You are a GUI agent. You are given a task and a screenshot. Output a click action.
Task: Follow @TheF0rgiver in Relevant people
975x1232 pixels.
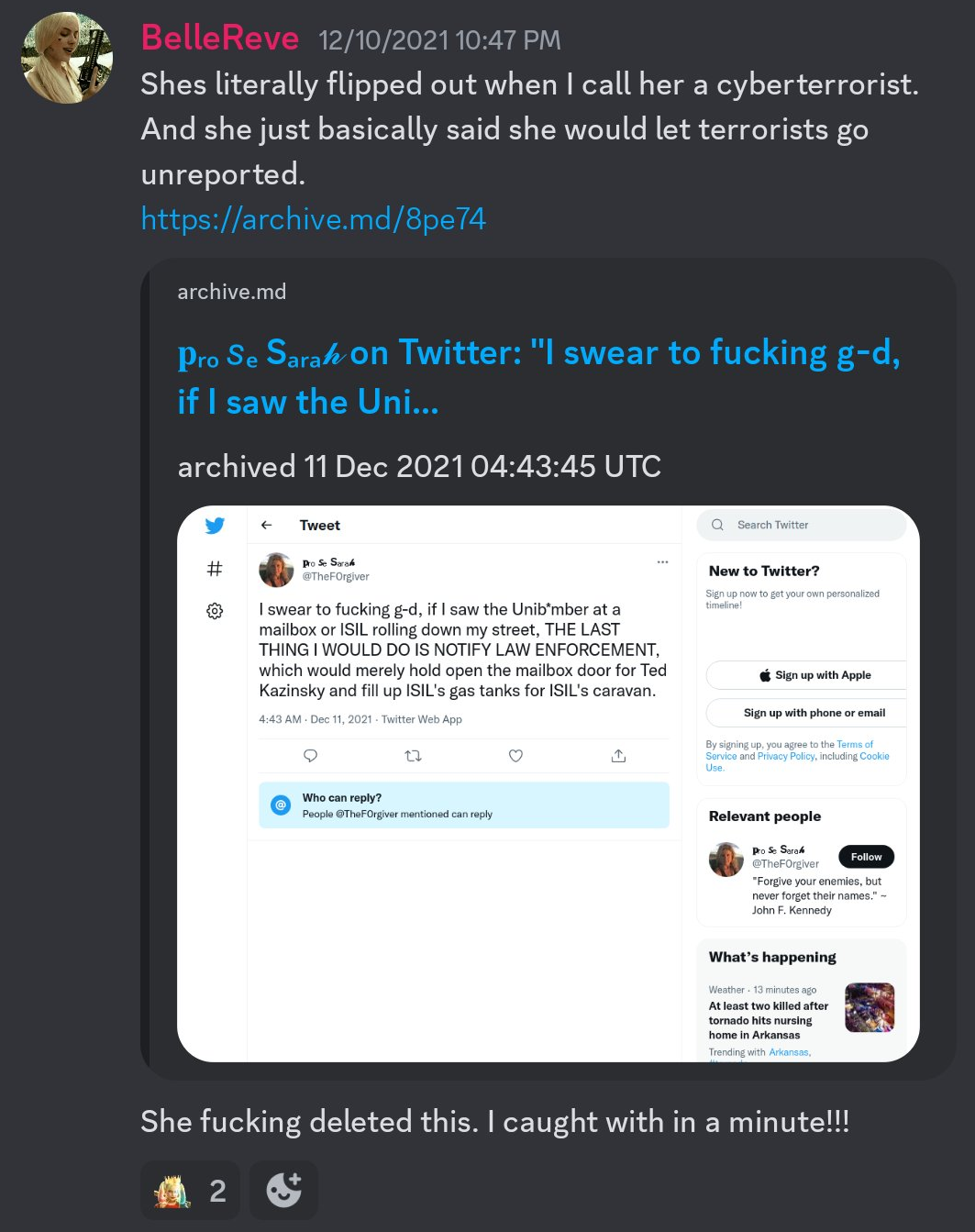[866, 857]
